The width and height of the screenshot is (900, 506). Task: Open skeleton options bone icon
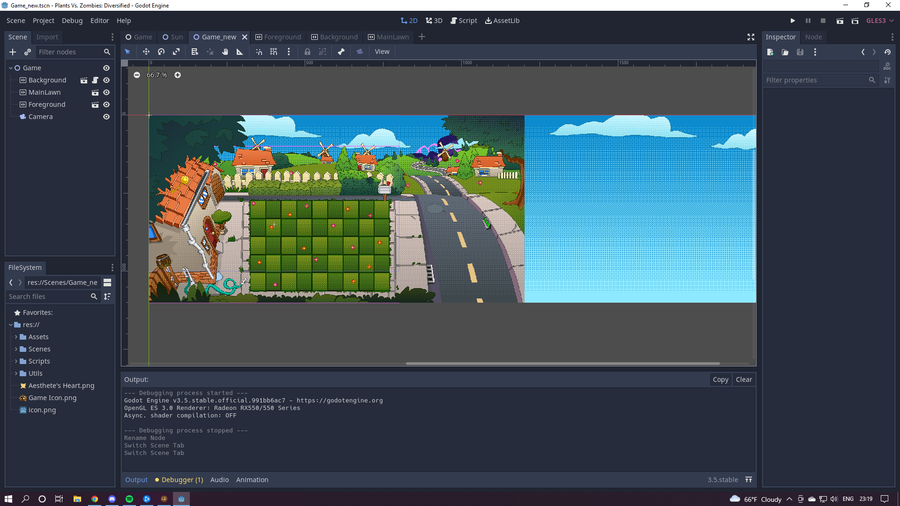(341, 52)
